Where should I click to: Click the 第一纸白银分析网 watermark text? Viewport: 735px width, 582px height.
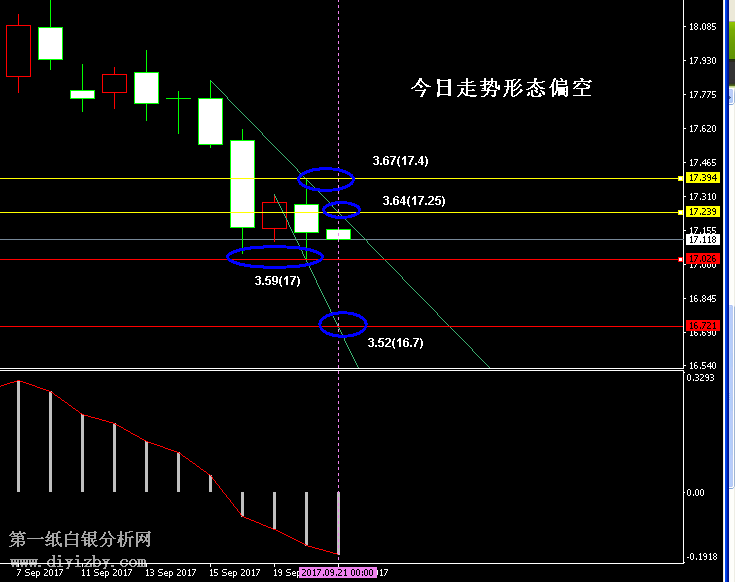click(80, 539)
